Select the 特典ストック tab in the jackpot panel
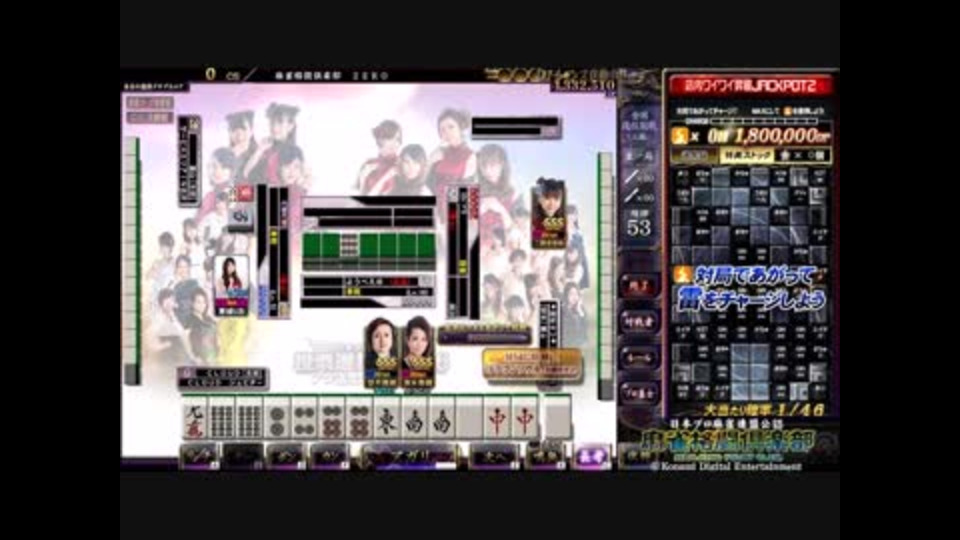The image size is (960, 540). pos(747,156)
